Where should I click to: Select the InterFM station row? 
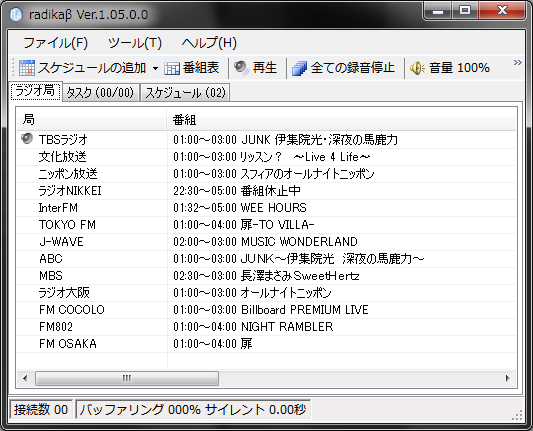(x=266, y=208)
